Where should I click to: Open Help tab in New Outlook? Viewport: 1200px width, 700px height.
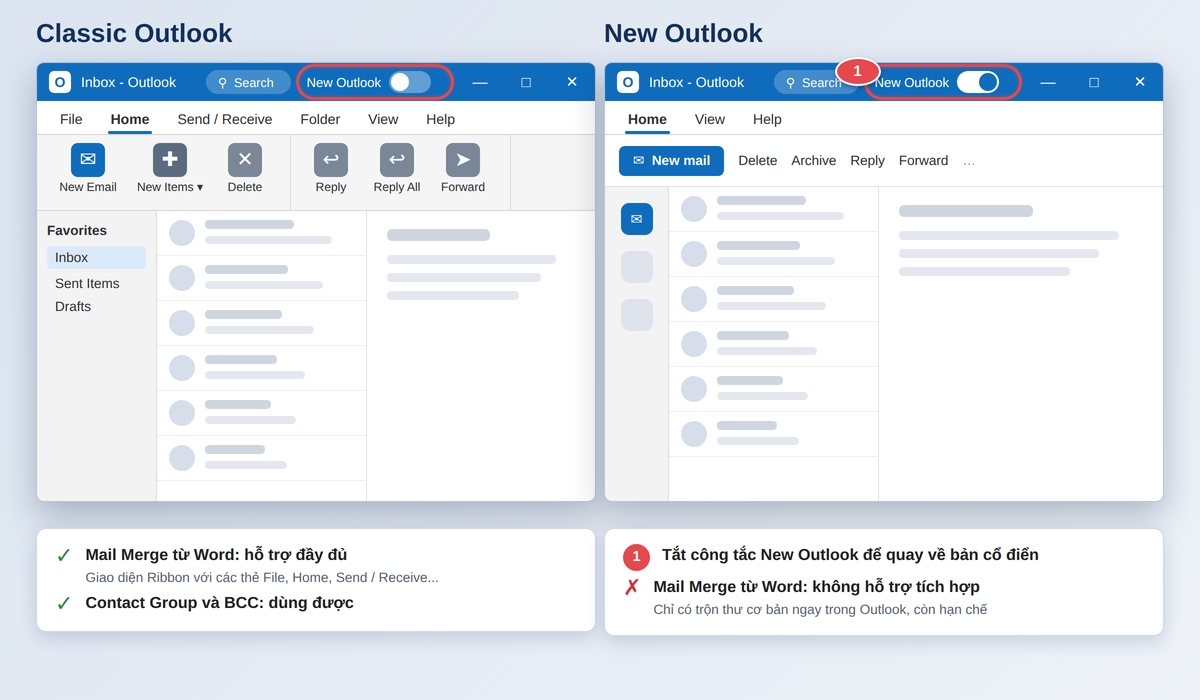767,119
